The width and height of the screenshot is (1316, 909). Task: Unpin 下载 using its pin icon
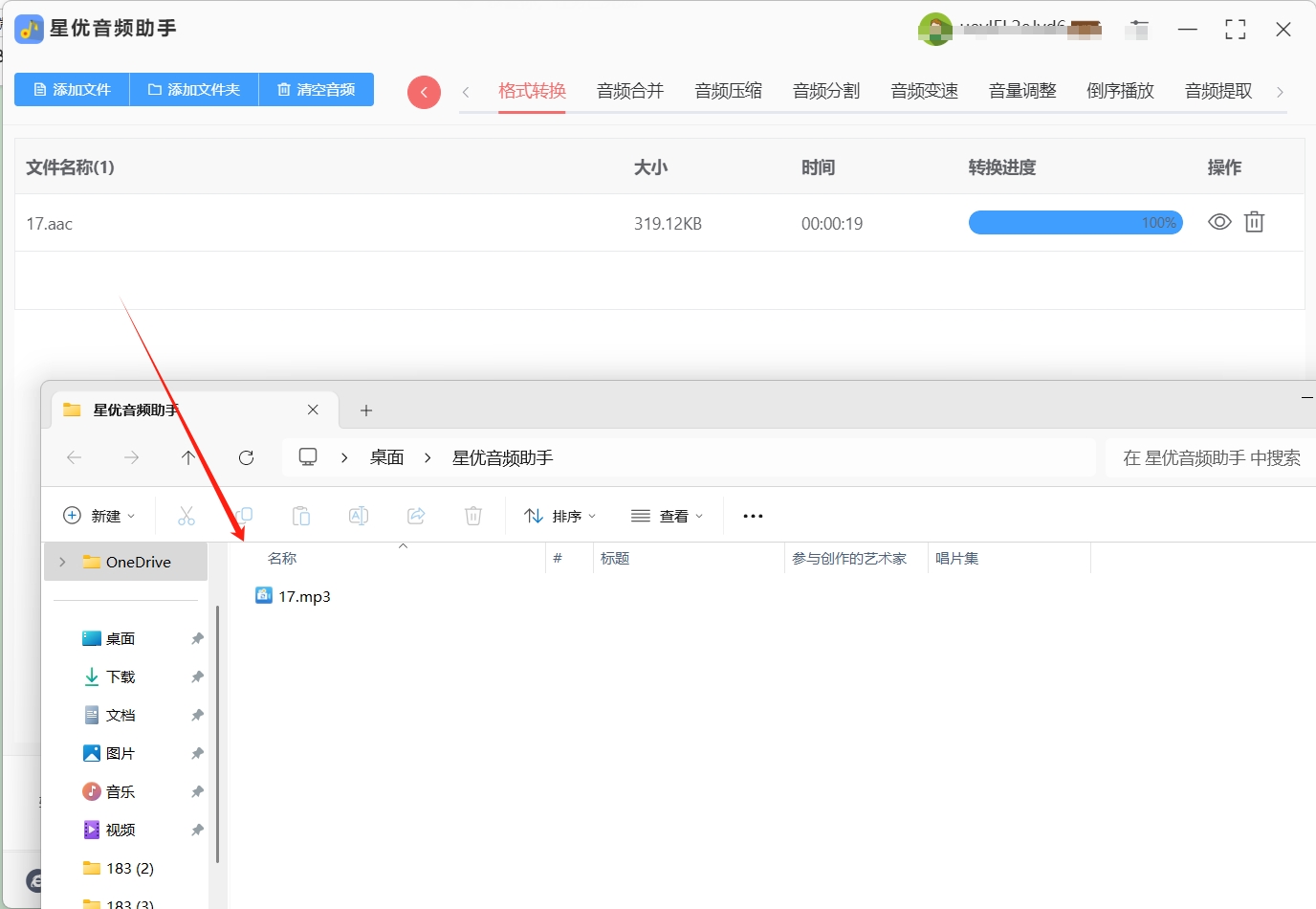coord(197,676)
